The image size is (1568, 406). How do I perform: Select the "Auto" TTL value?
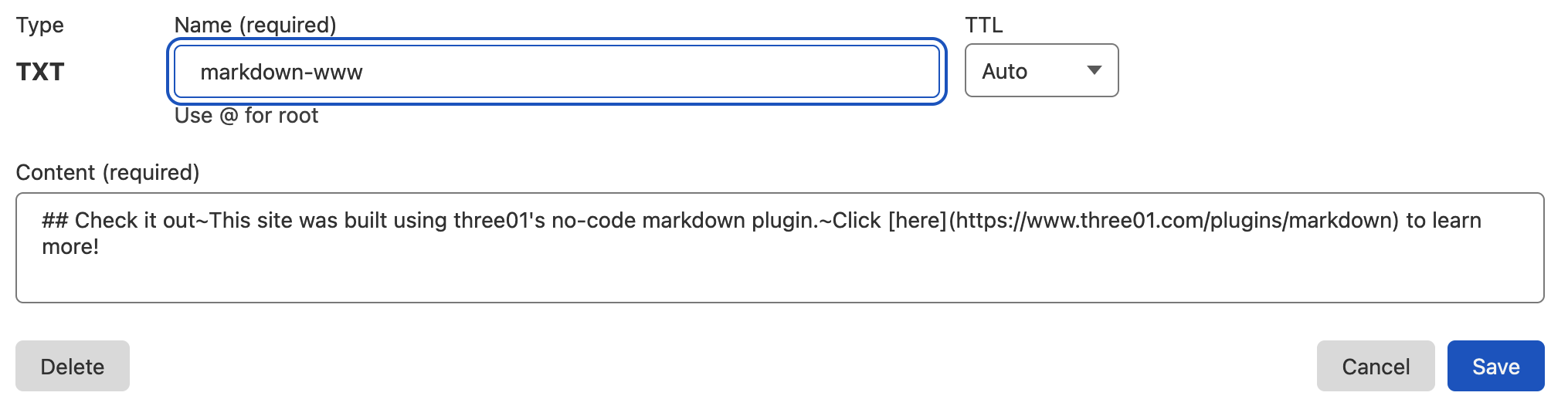pyautogui.click(x=1004, y=72)
